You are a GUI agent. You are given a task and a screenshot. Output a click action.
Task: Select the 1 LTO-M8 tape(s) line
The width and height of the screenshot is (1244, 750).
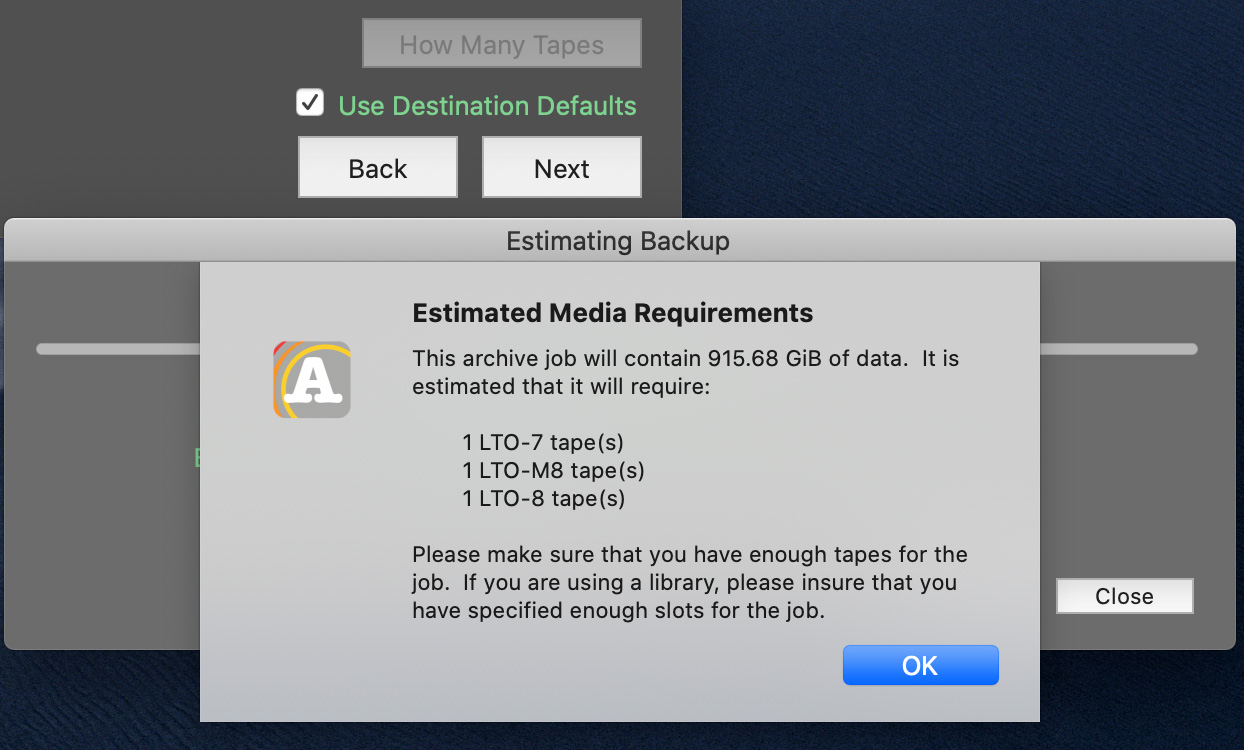(553, 470)
